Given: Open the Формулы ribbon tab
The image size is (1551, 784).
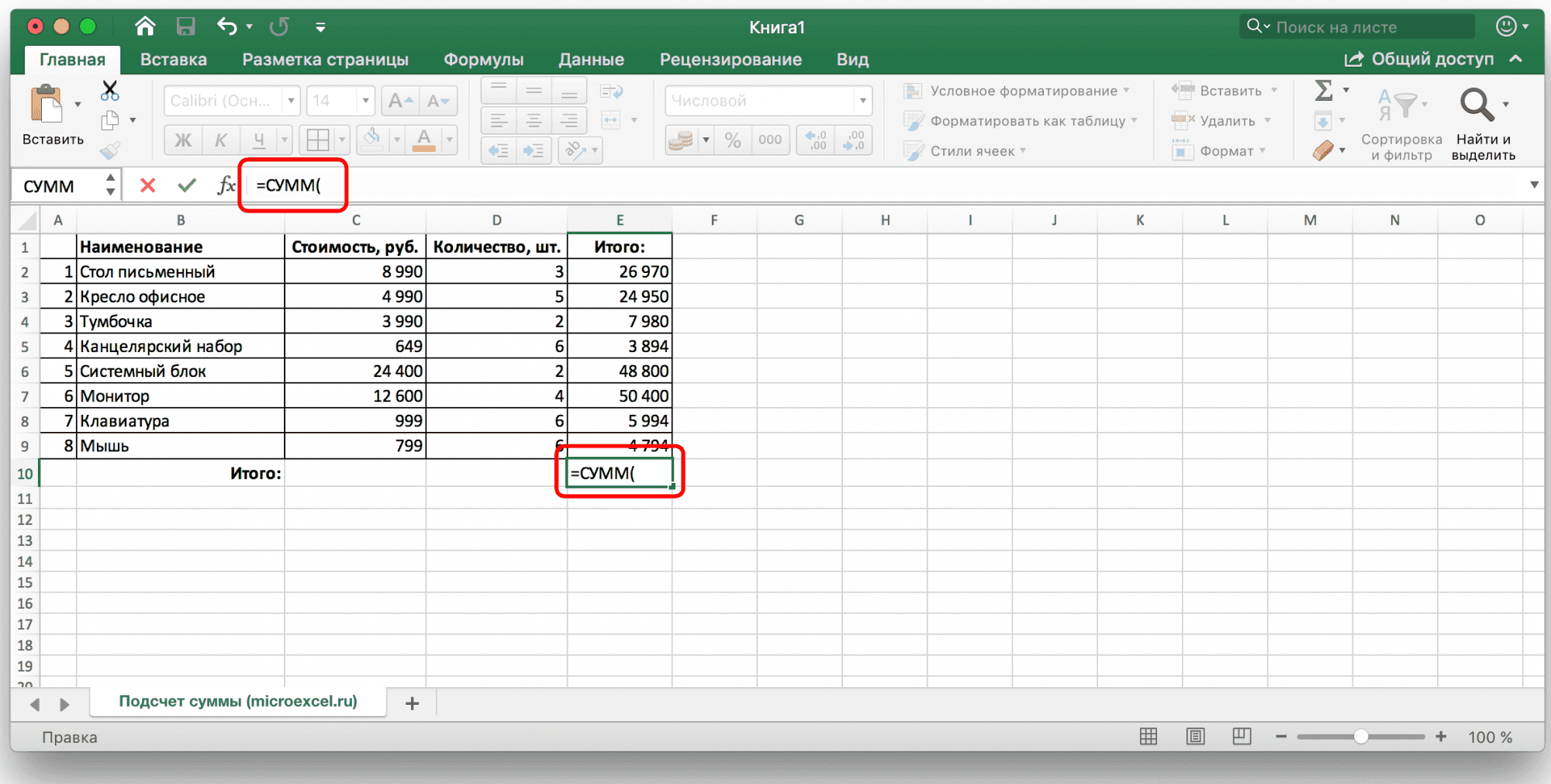Looking at the screenshot, I should [483, 60].
